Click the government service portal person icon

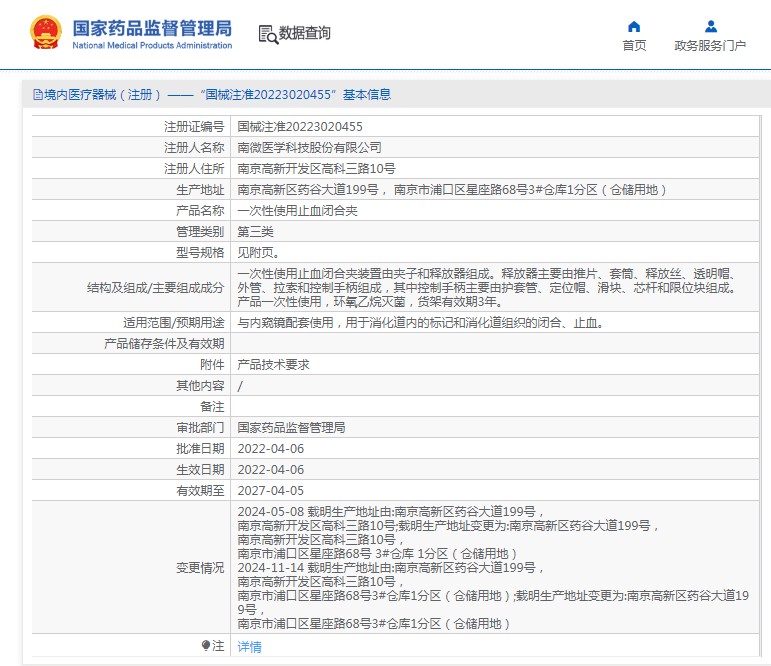[711, 26]
